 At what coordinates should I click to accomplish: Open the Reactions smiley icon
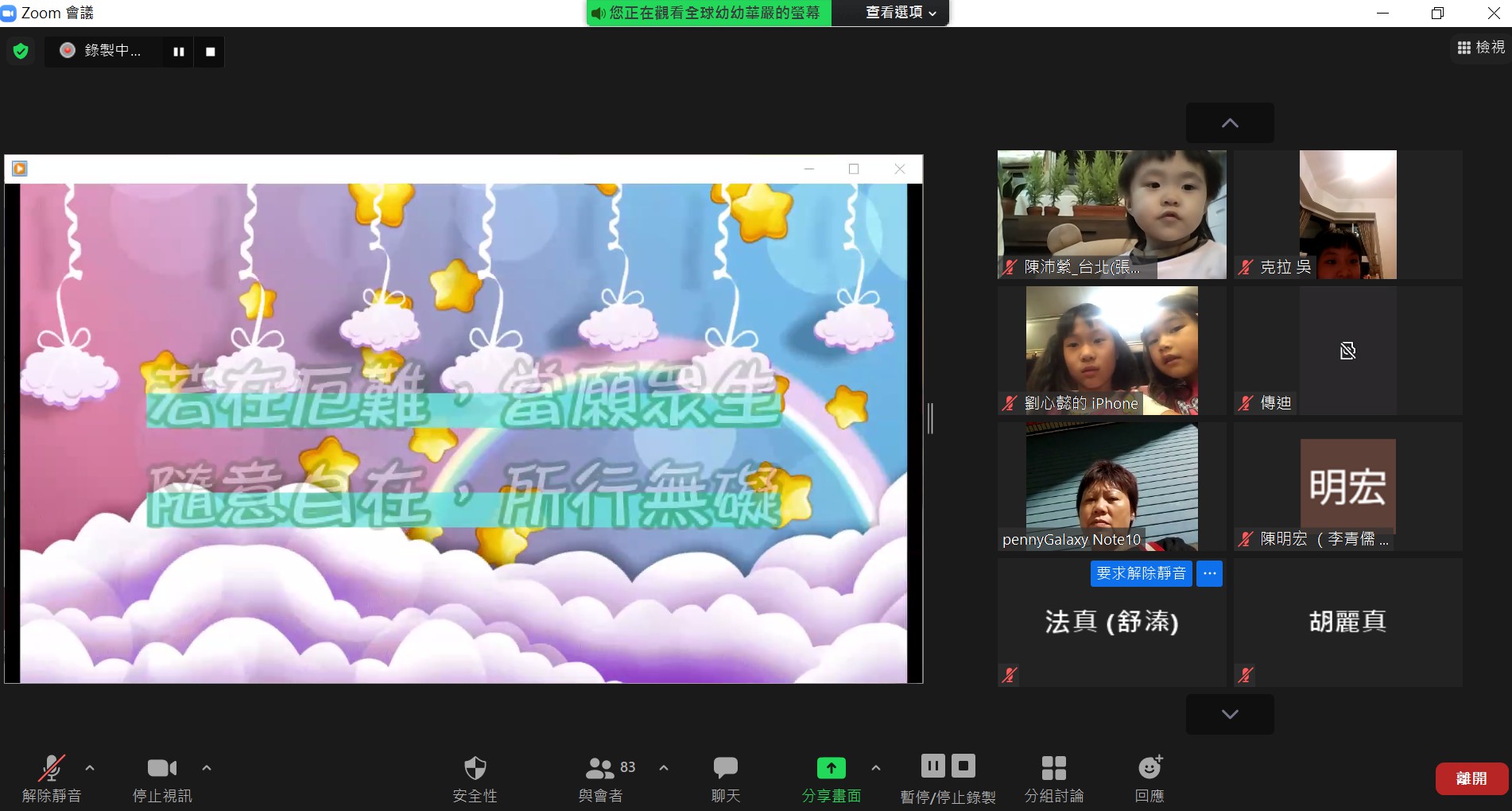point(1150,769)
